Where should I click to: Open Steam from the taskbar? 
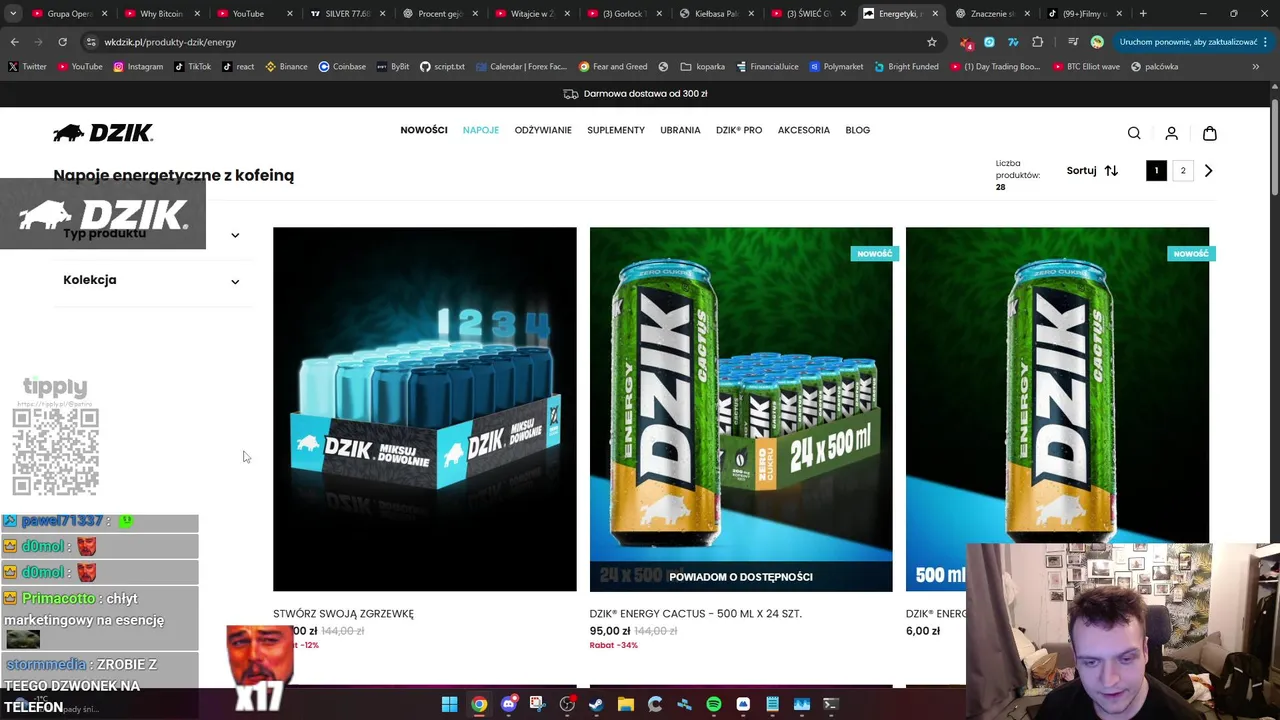tap(596, 704)
